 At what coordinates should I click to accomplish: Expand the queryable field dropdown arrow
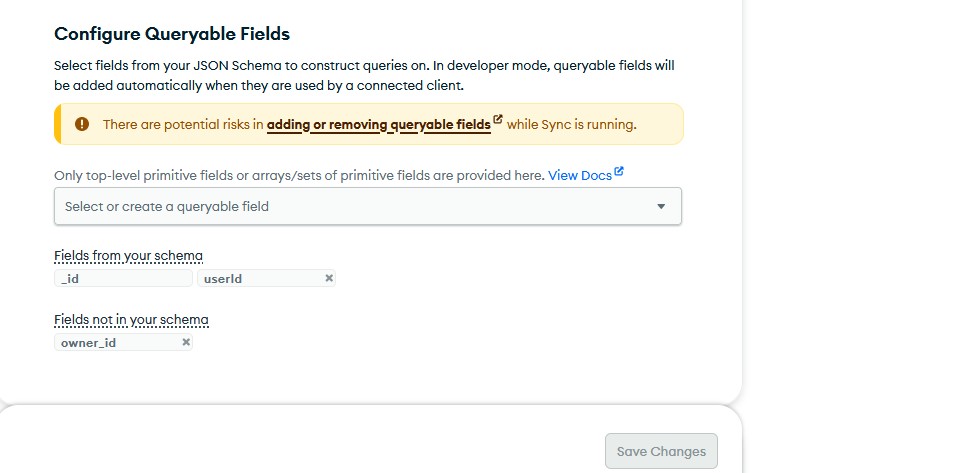coord(661,206)
